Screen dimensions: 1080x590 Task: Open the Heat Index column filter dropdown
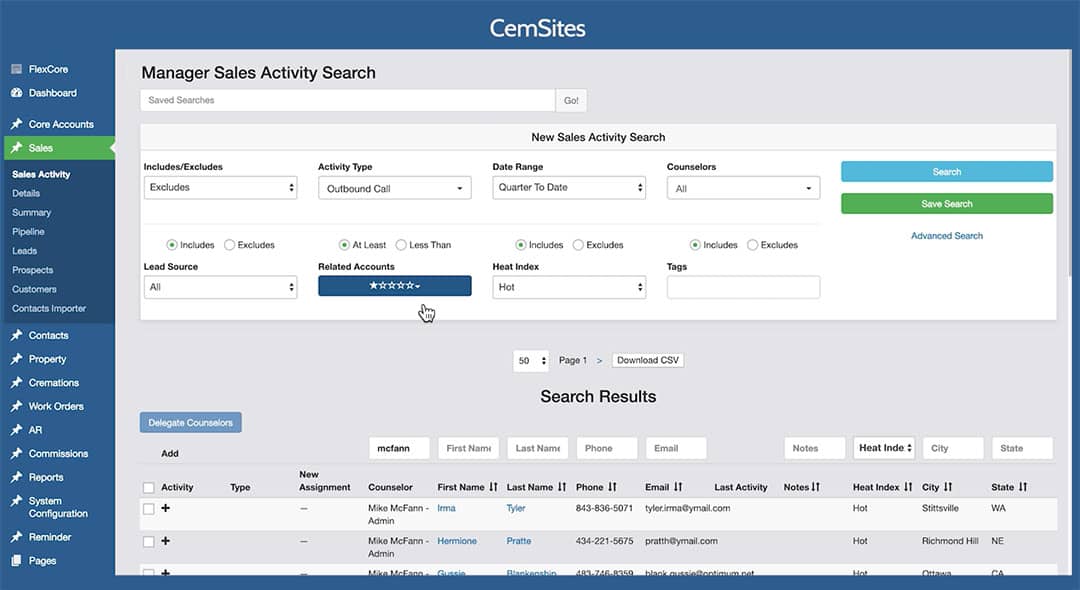coord(884,447)
